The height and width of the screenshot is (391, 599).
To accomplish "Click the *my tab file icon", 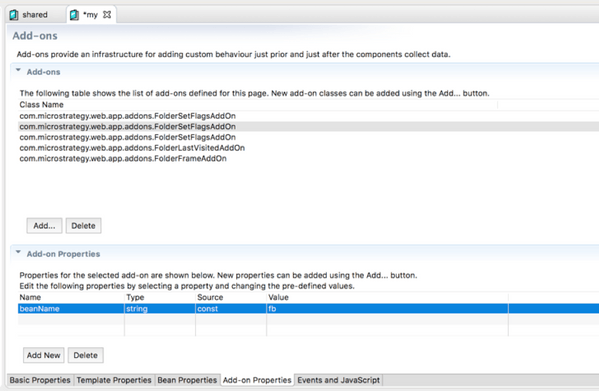I will (74, 15).
